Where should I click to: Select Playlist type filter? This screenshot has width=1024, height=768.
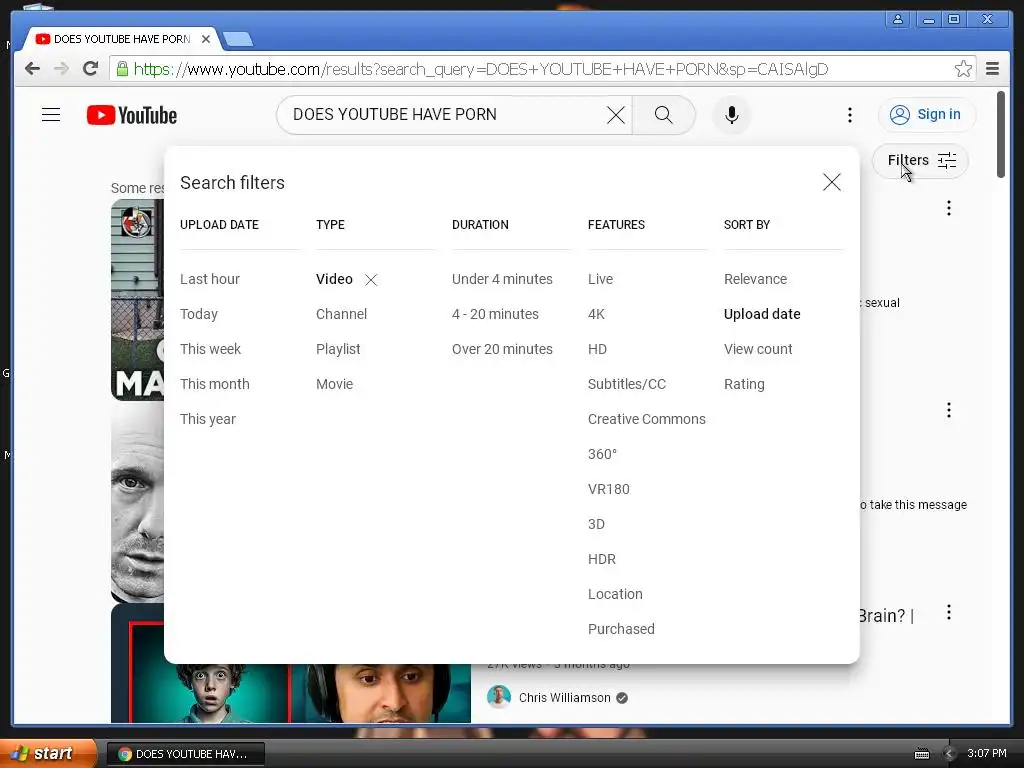(338, 349)
